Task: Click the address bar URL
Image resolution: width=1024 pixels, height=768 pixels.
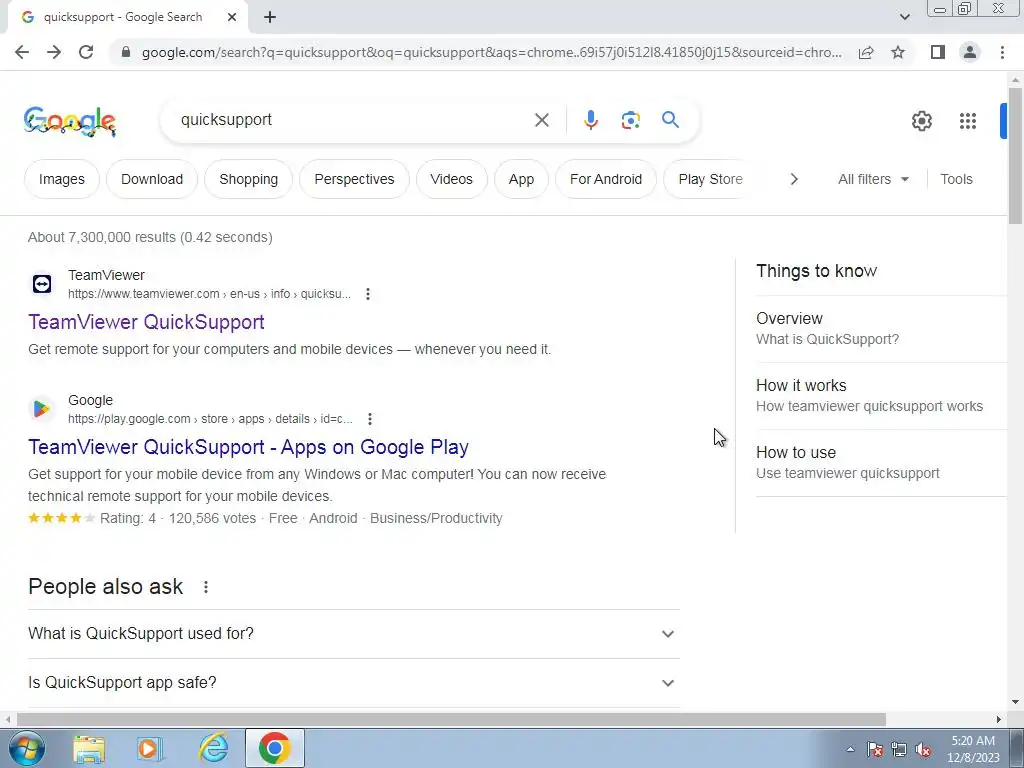Action: click(491, 52)
